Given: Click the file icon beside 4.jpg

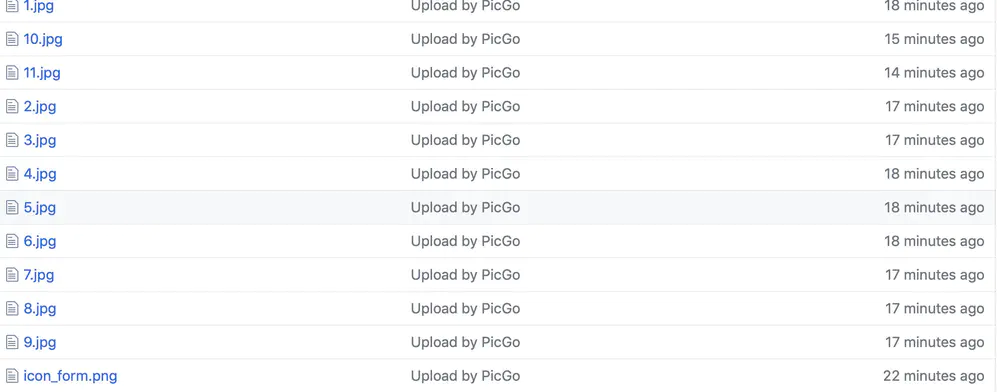Looking at the screenshot, I should [x=12, y=174].
